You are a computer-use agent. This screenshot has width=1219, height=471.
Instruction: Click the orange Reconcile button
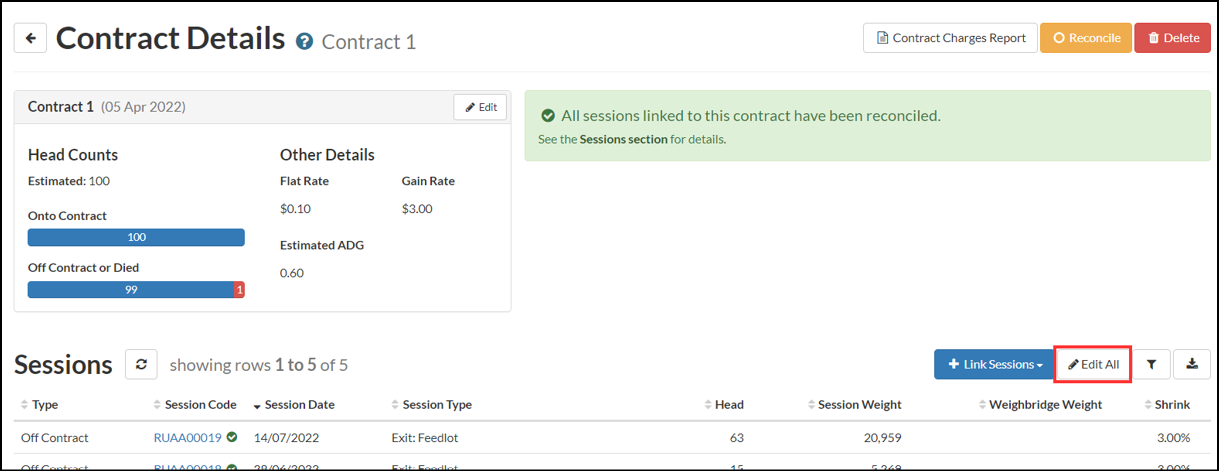(x=1086, y=38)
